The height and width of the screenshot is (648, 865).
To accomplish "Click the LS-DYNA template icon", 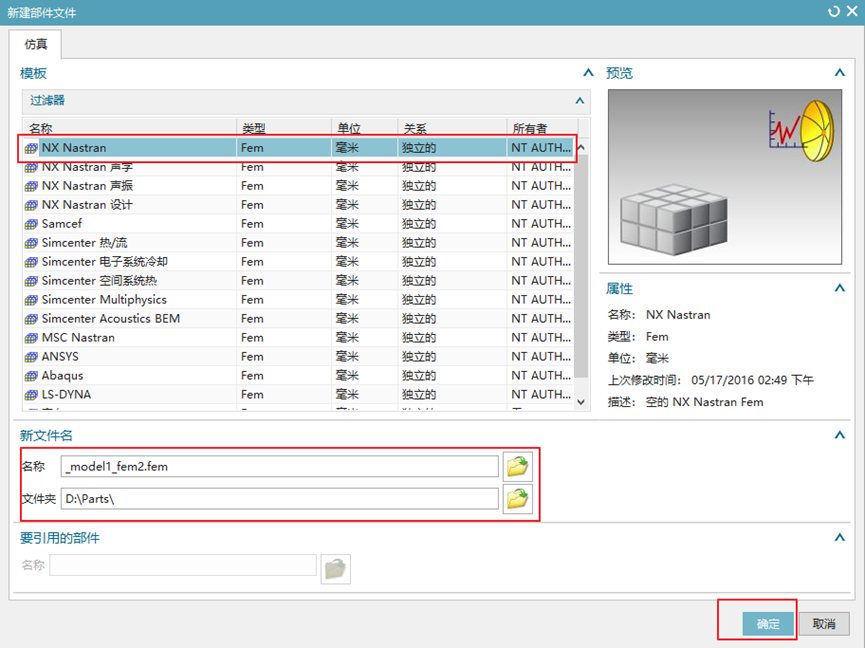I will pos(31,394).
